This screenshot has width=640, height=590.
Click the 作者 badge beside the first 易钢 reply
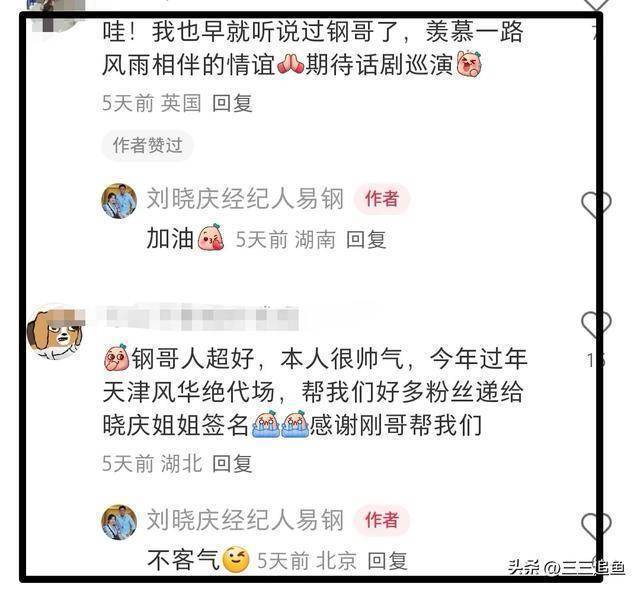tap(382, 199)
